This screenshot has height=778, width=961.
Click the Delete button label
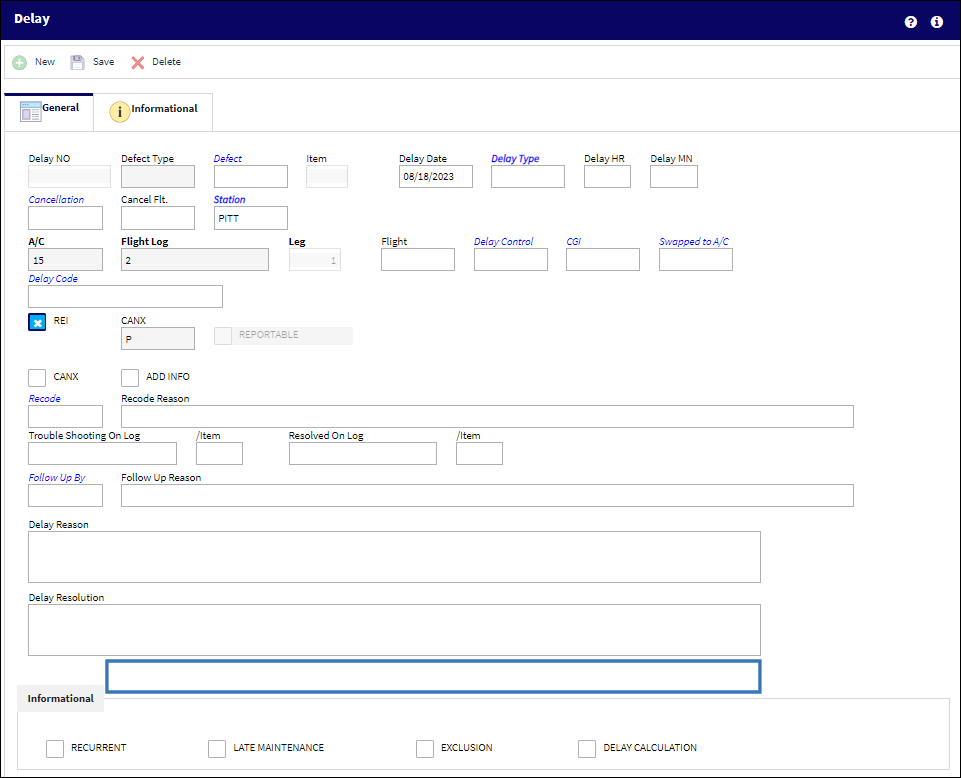coord(166,62)
